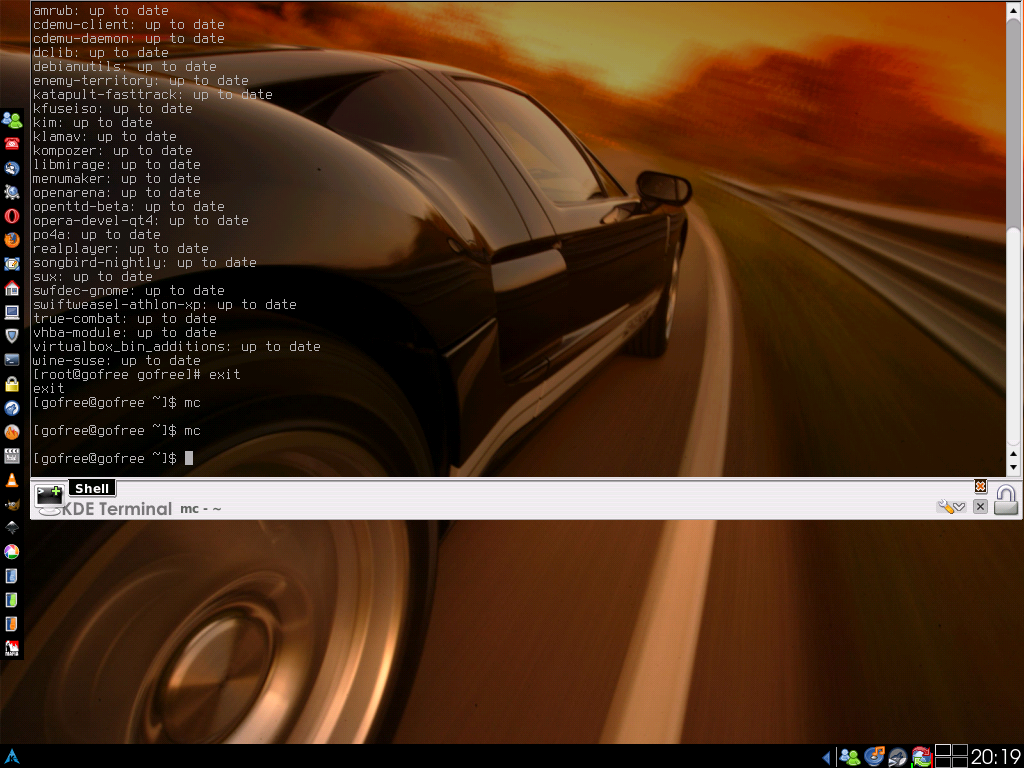
Task: Click the 'swiftweasel-athlon-xp: up to date' line
Action: 165,305
